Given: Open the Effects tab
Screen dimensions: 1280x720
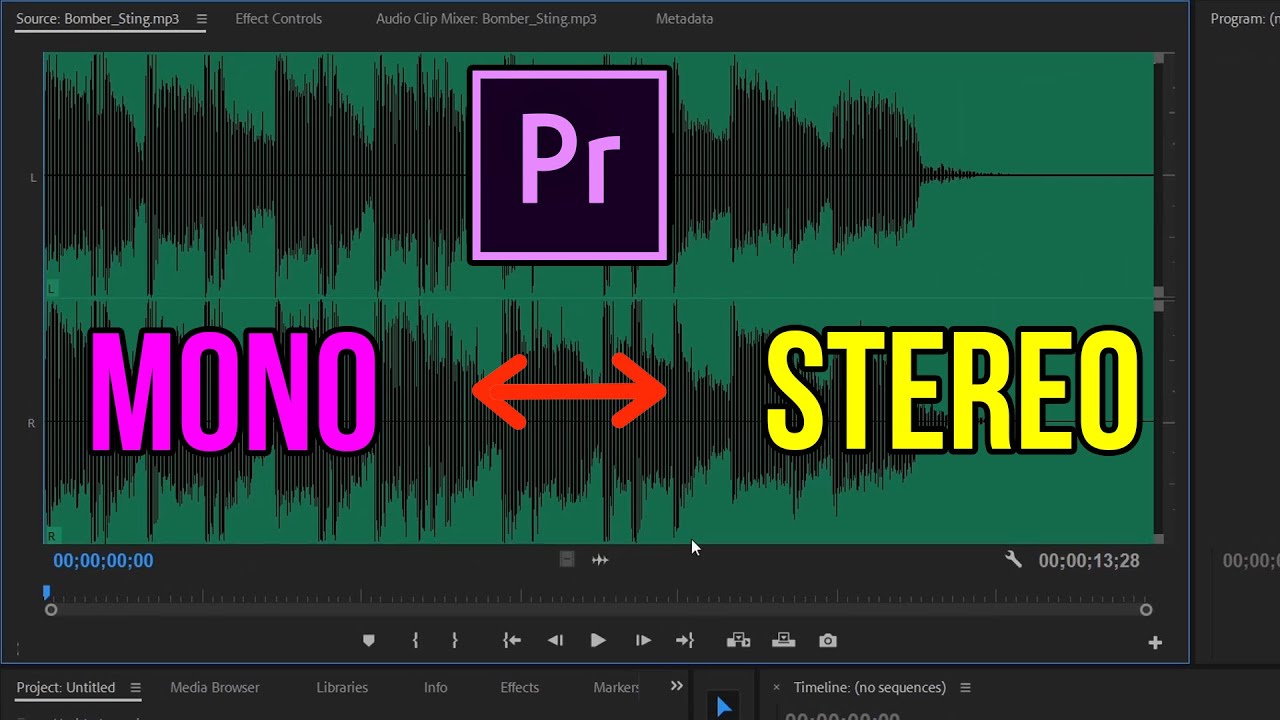Looking at the screenshot, I should [520, 688].
